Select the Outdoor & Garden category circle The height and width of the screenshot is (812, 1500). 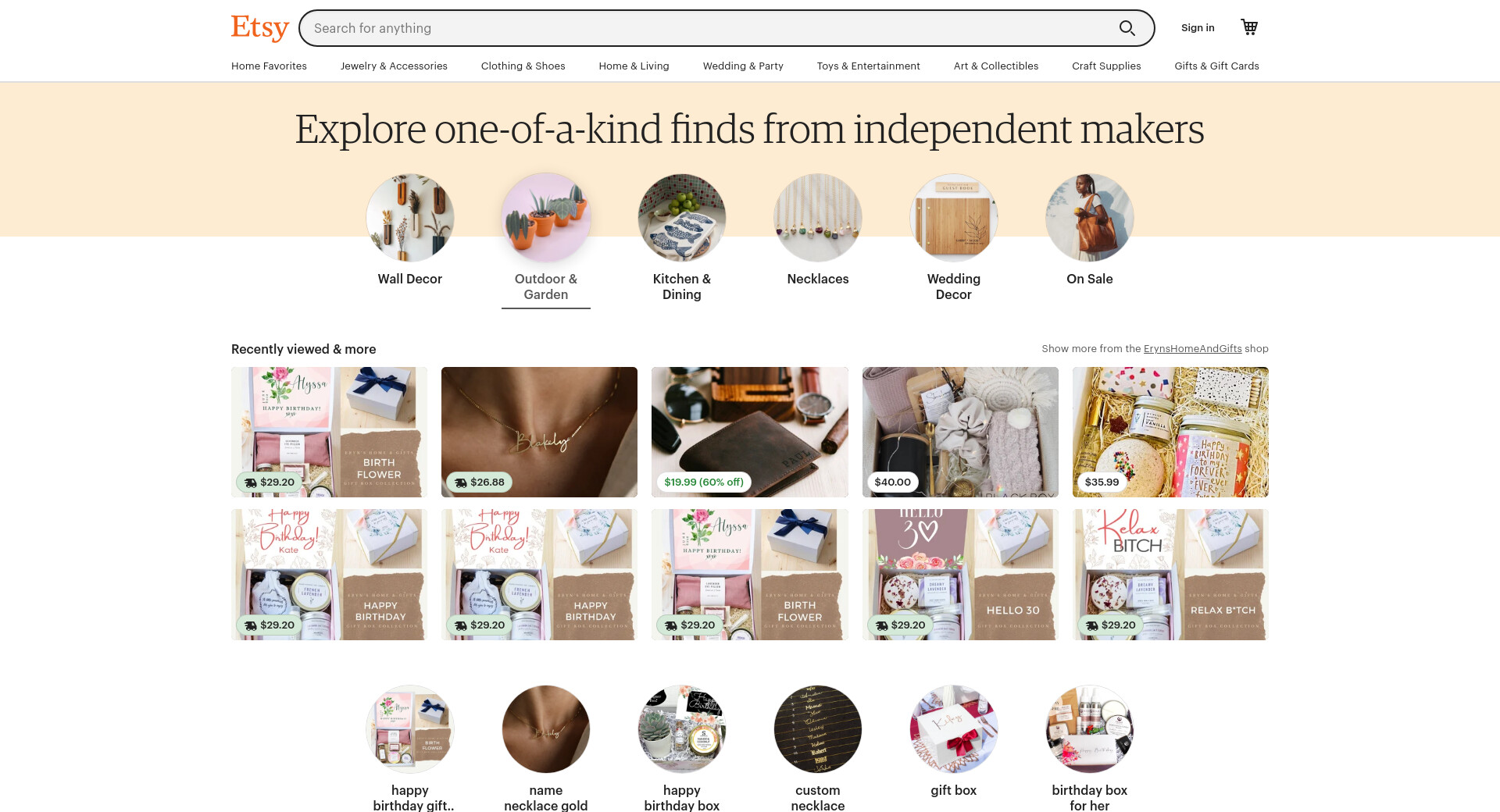point(546,218)
